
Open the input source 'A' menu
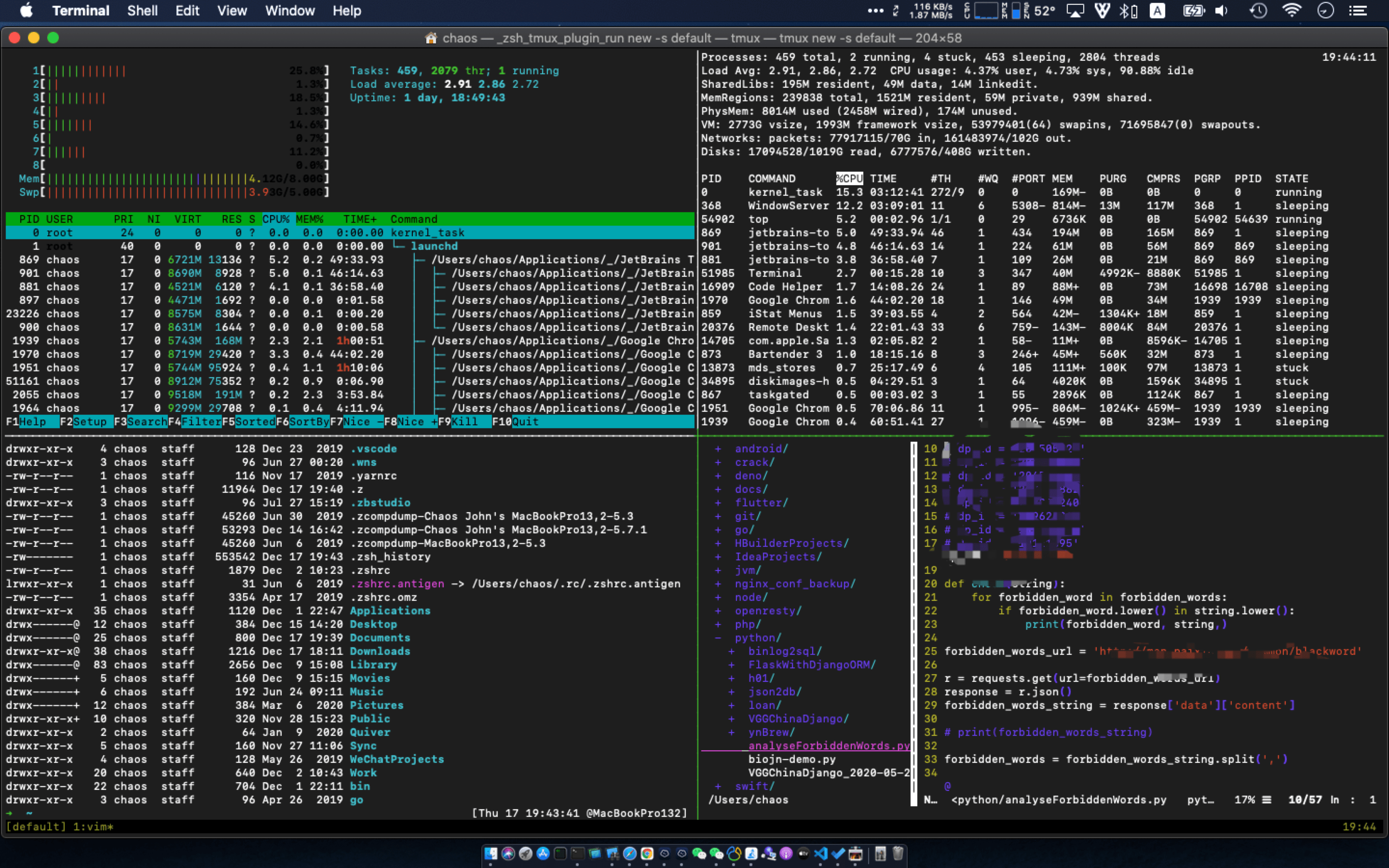1157,10
